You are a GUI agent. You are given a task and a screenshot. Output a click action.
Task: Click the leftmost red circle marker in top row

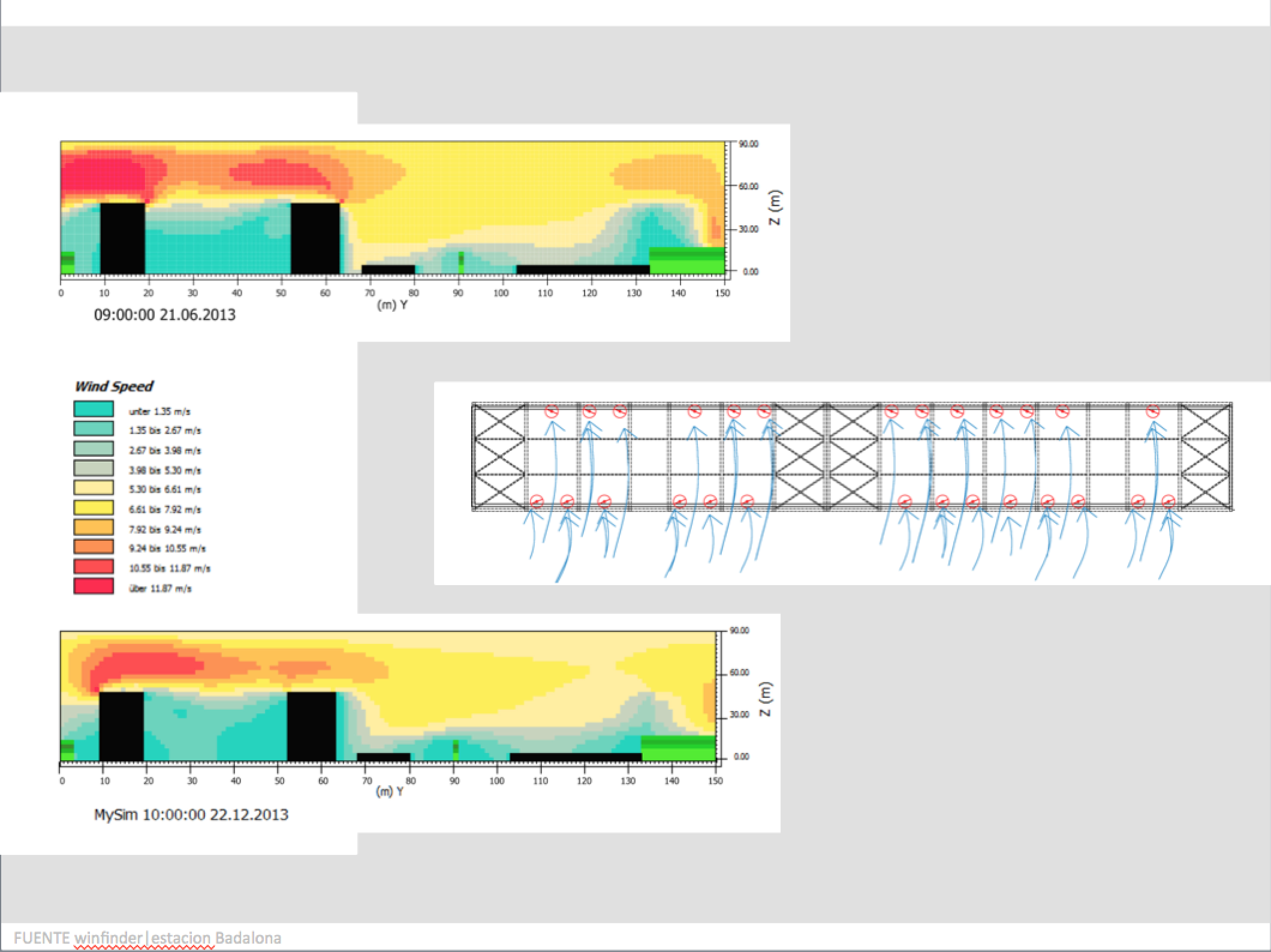click(552, 411)
